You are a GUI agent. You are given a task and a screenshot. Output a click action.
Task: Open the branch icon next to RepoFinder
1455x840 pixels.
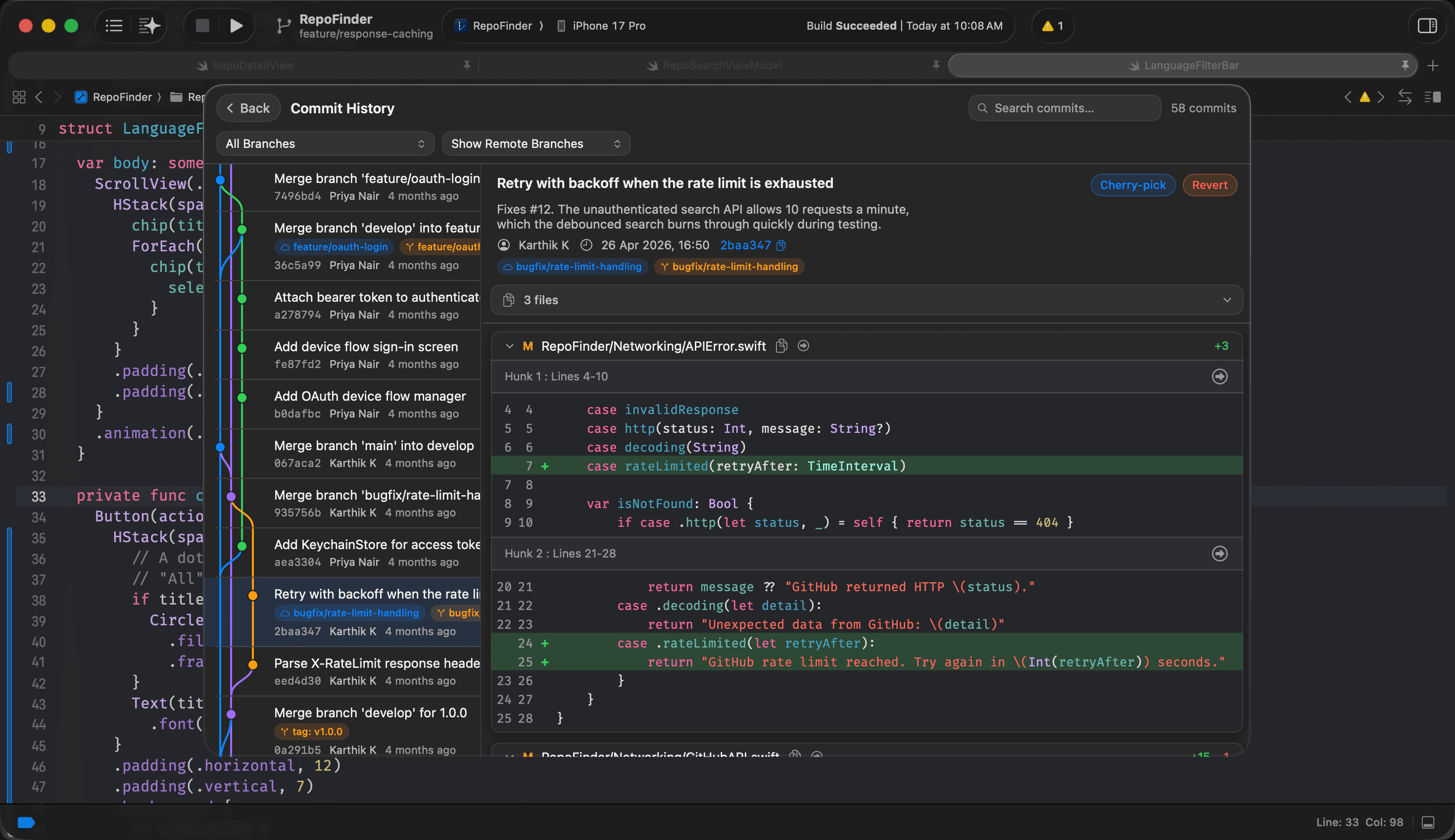point(283,26)
